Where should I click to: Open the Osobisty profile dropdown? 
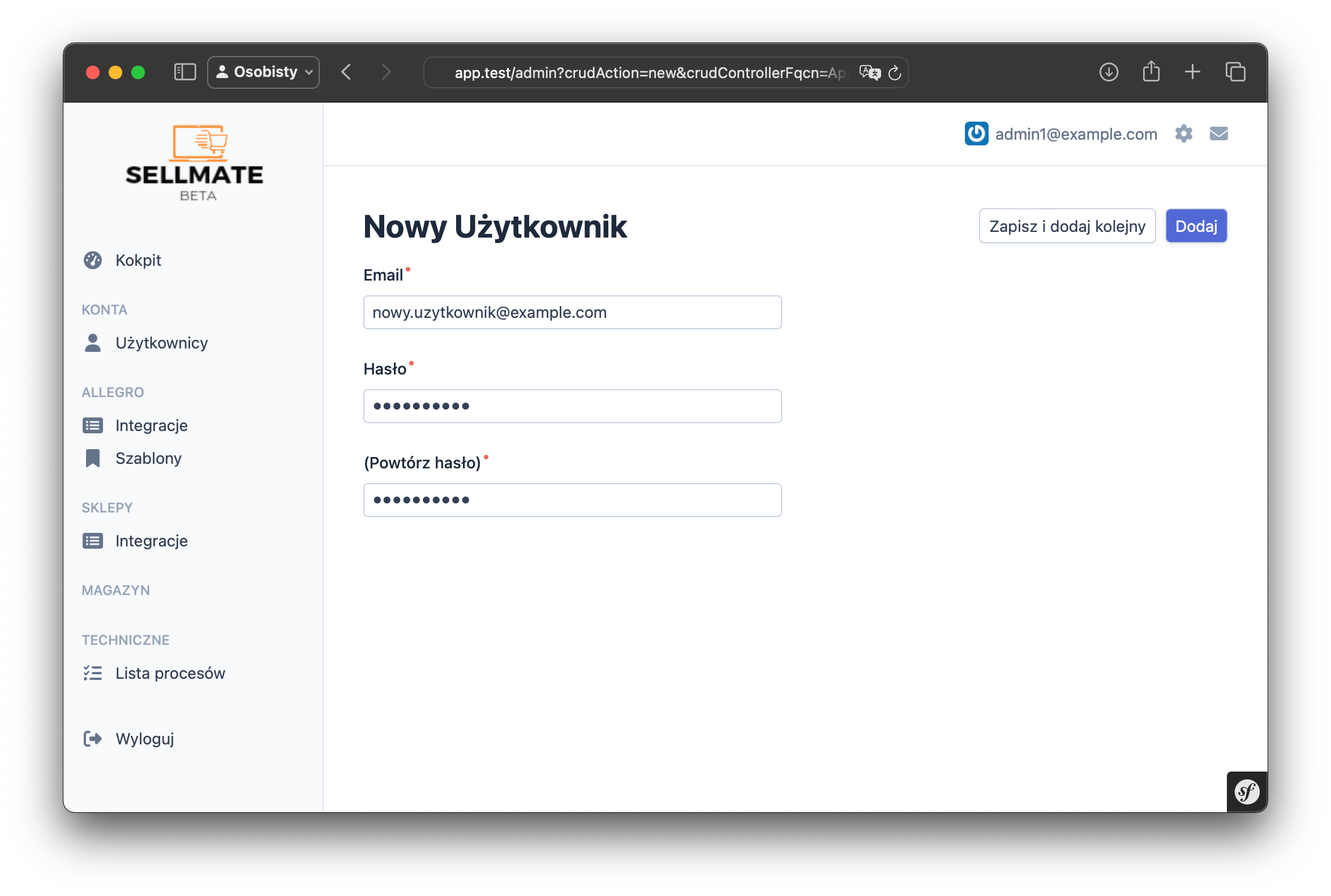pyautogui.click(x=263, y=72)
